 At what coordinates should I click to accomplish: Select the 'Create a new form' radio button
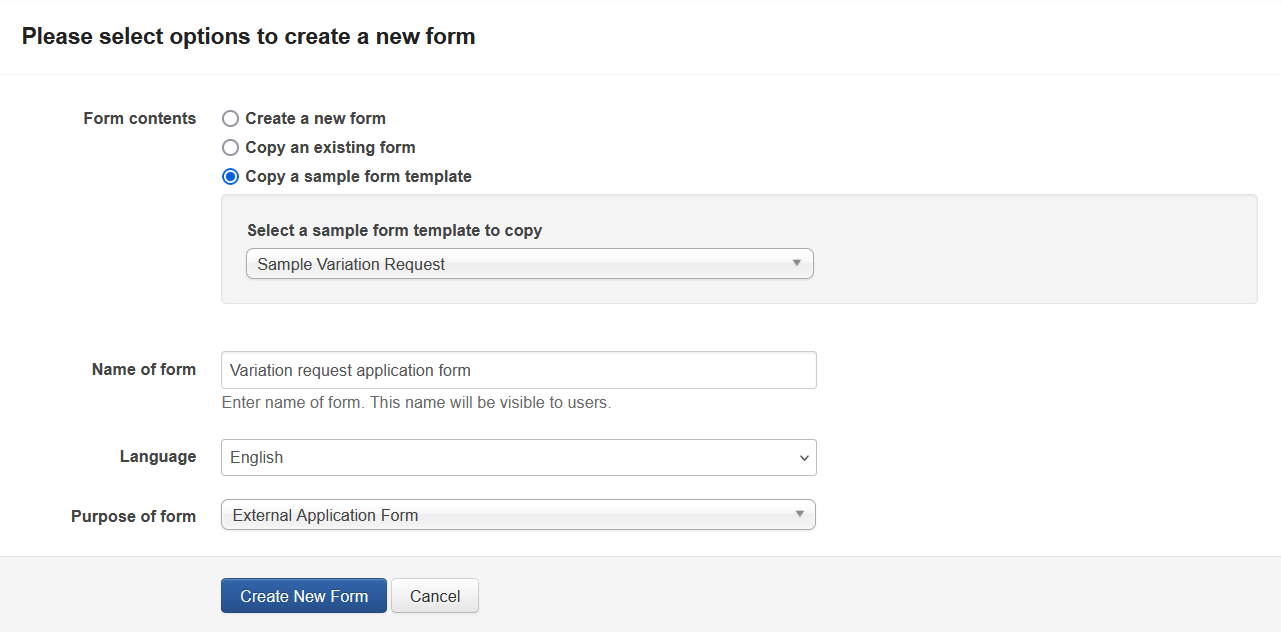230,119
